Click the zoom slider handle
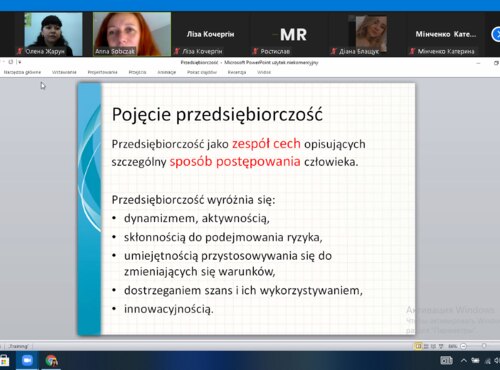Screen dimensions: 500x370 click(484, 346)
